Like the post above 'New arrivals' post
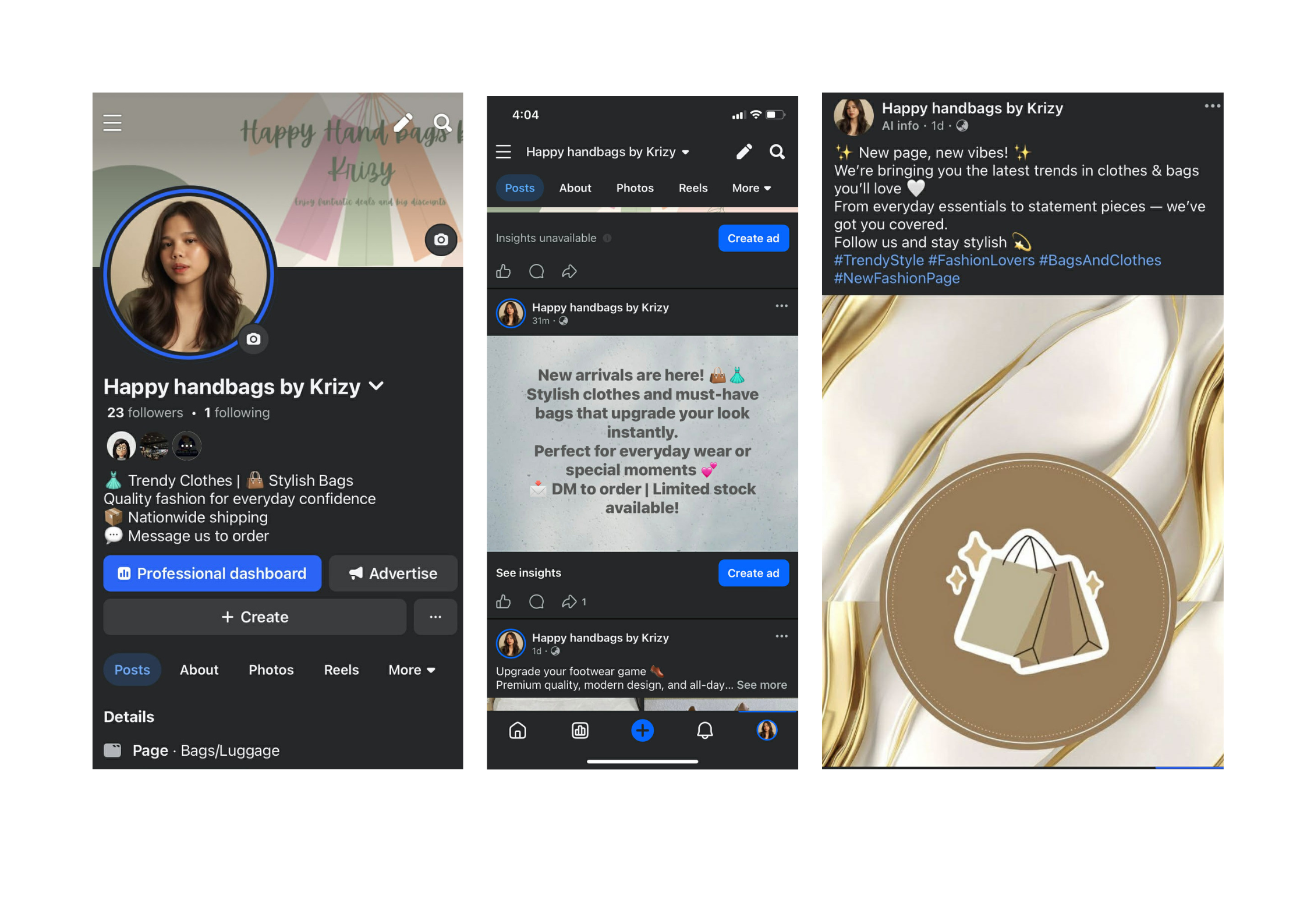 (503, 271)
